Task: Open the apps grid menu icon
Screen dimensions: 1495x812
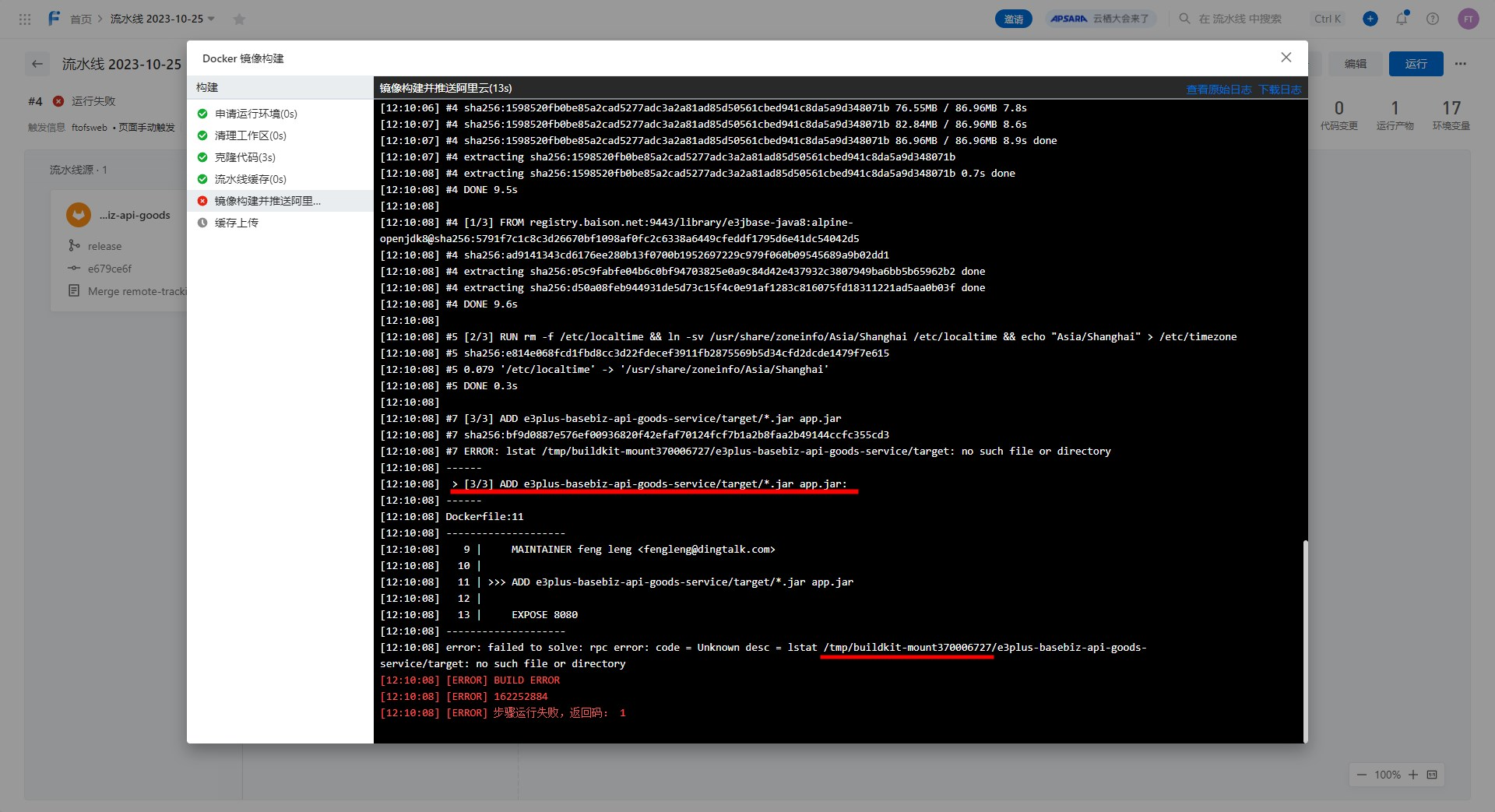Action: 25,19
